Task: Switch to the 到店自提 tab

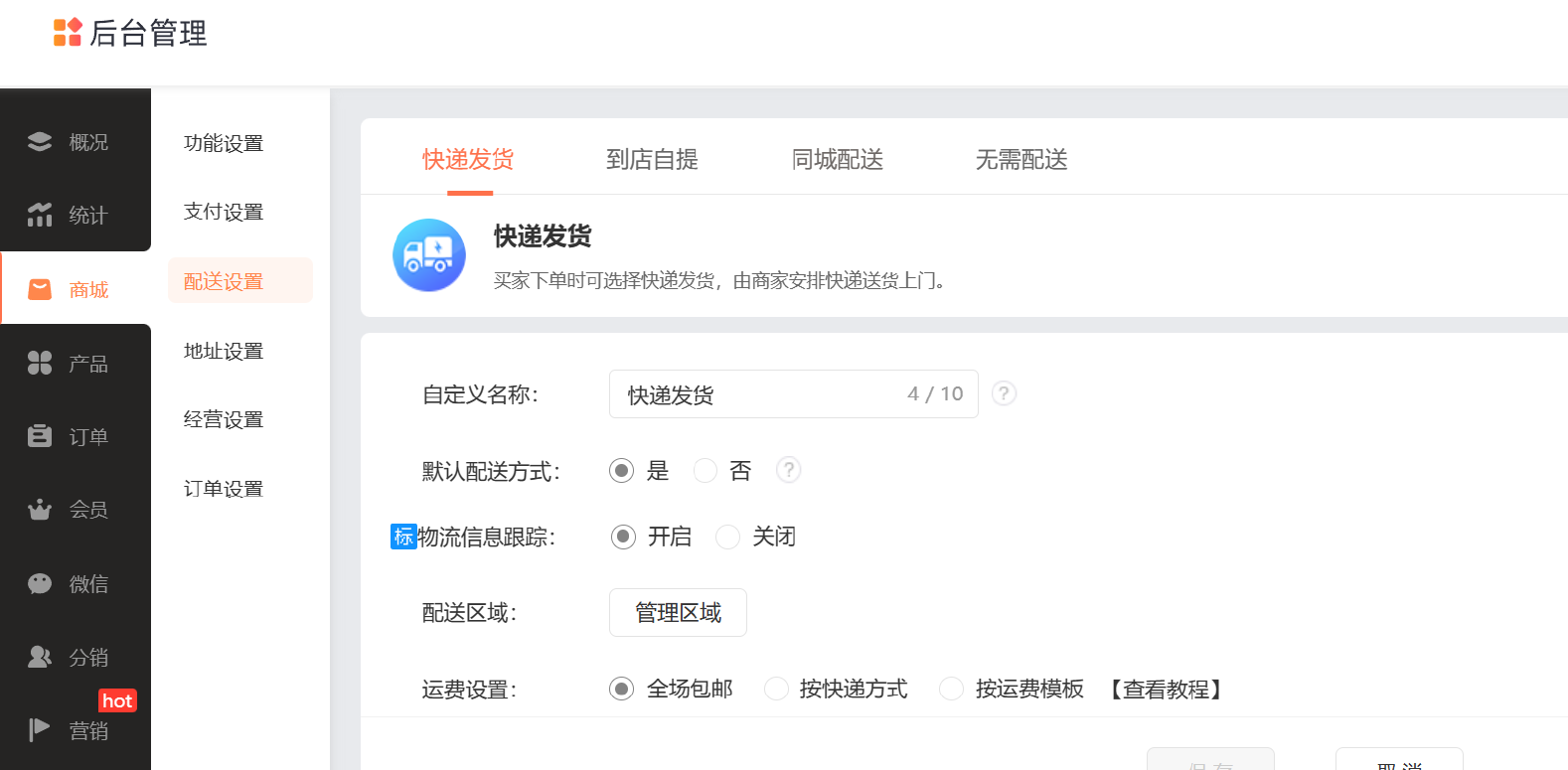Action: coord(652,159)
